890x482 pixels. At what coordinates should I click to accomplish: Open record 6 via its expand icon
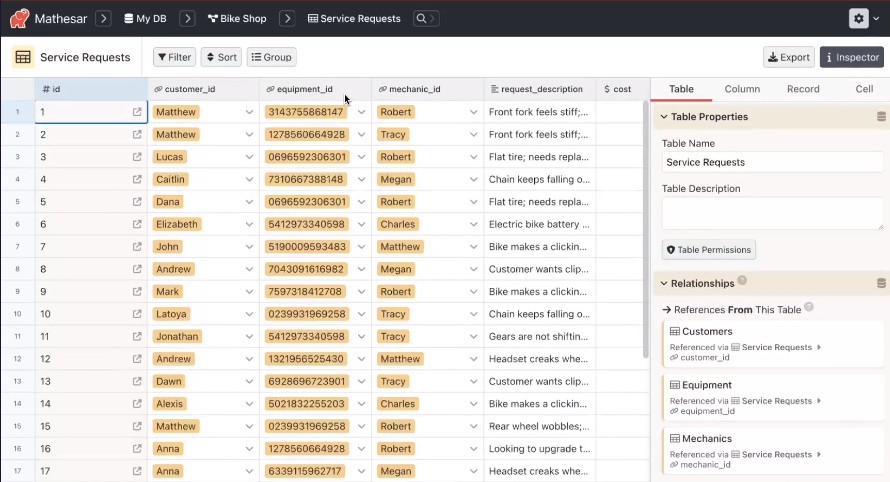(137, 224)
